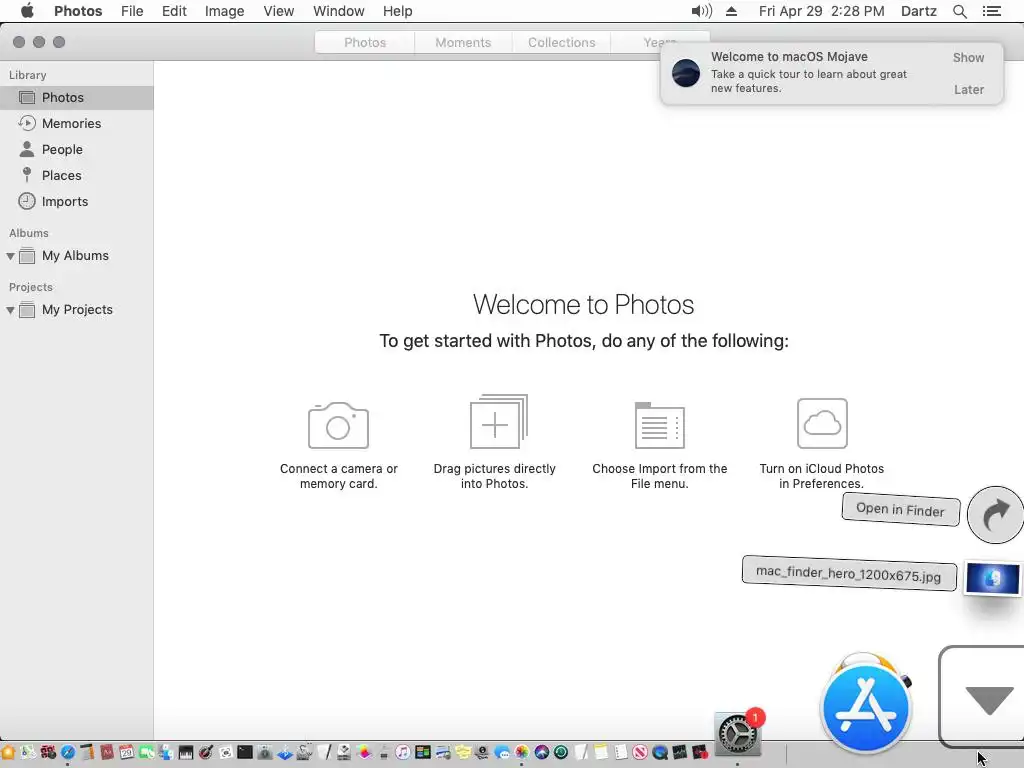The image size is (1024, 768).
Task: Open Stickies in the Dock
Action: point(464,752)
